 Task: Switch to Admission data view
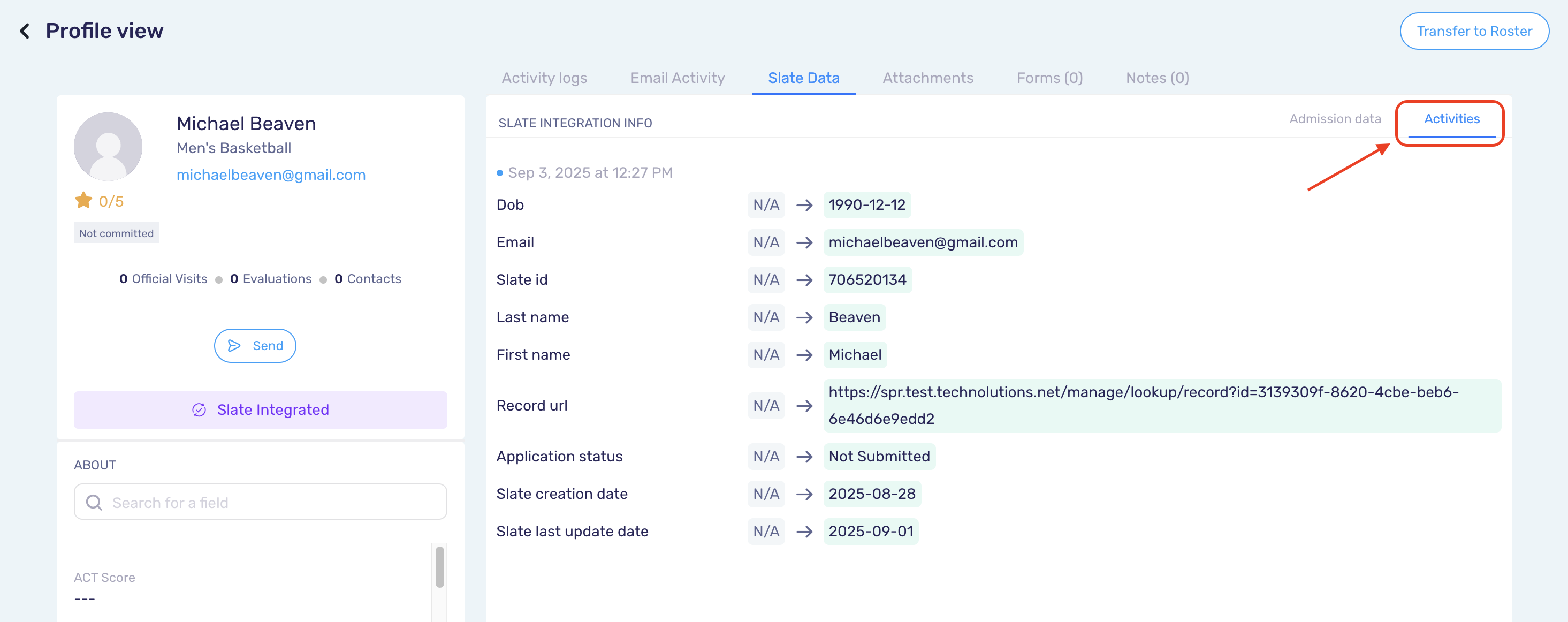(x=1335, y=119)
